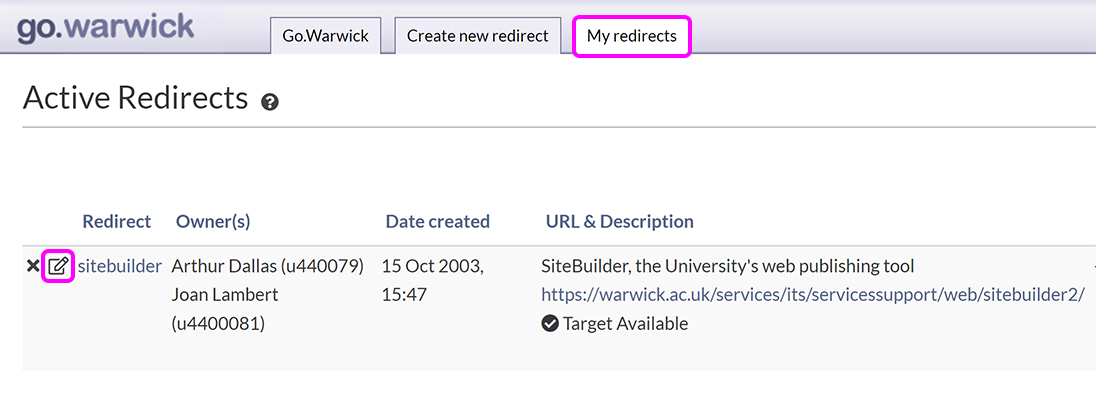Click help icon beside Active Redirects
Screen dimensions: 1096x412
pyautogui.click(x=269, y=102)
